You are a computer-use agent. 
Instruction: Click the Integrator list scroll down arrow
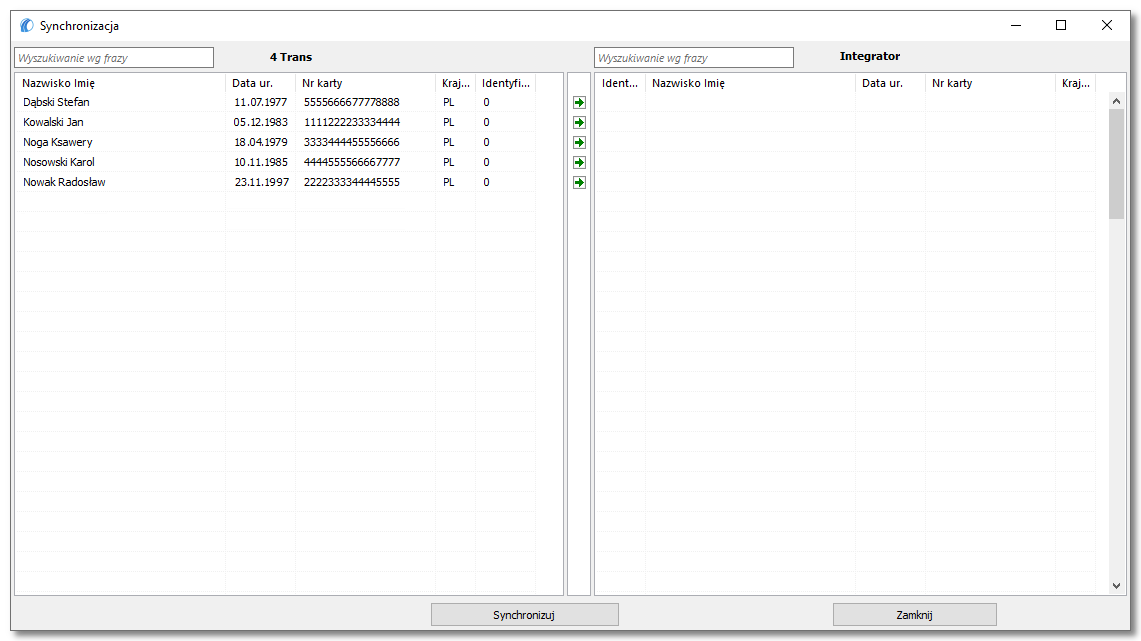tap(1116, 586)
